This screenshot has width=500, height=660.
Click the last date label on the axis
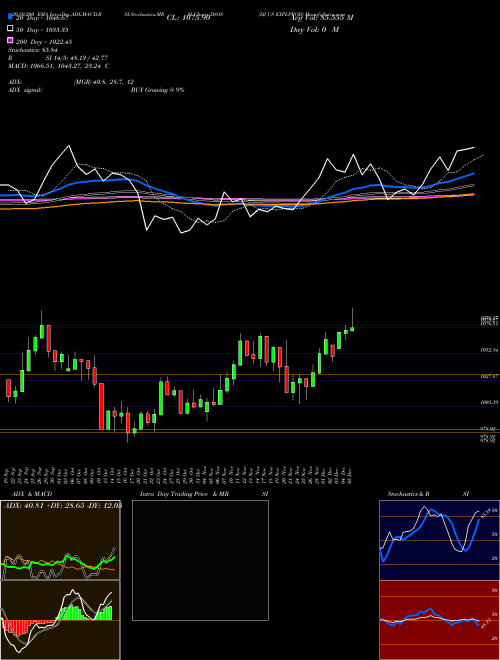pyautogui.click(x=350, y=475)
